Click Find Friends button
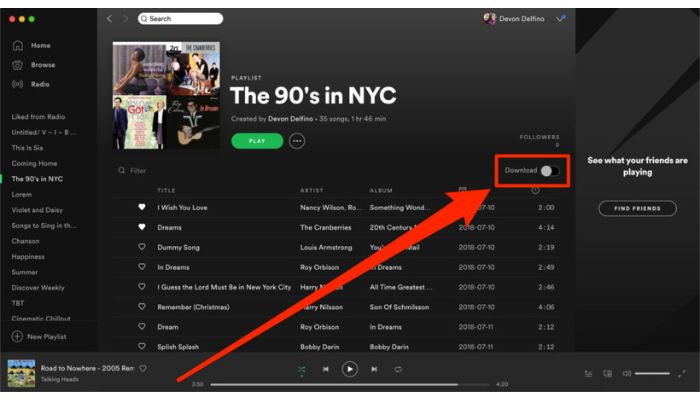700x400 pixels. click(x=638, y=208)
